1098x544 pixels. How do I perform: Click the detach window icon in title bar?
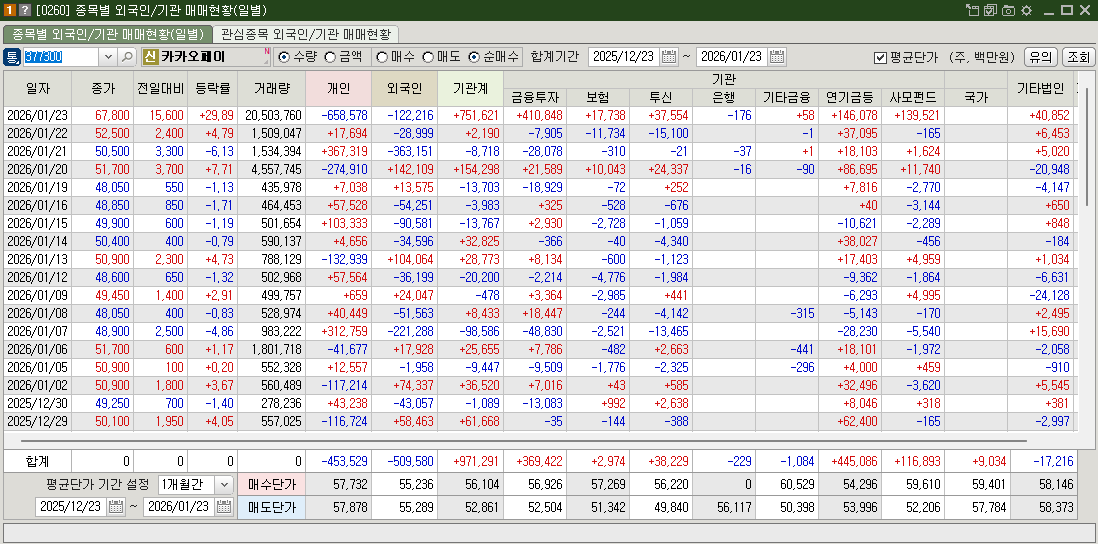[x=972, y=11]
